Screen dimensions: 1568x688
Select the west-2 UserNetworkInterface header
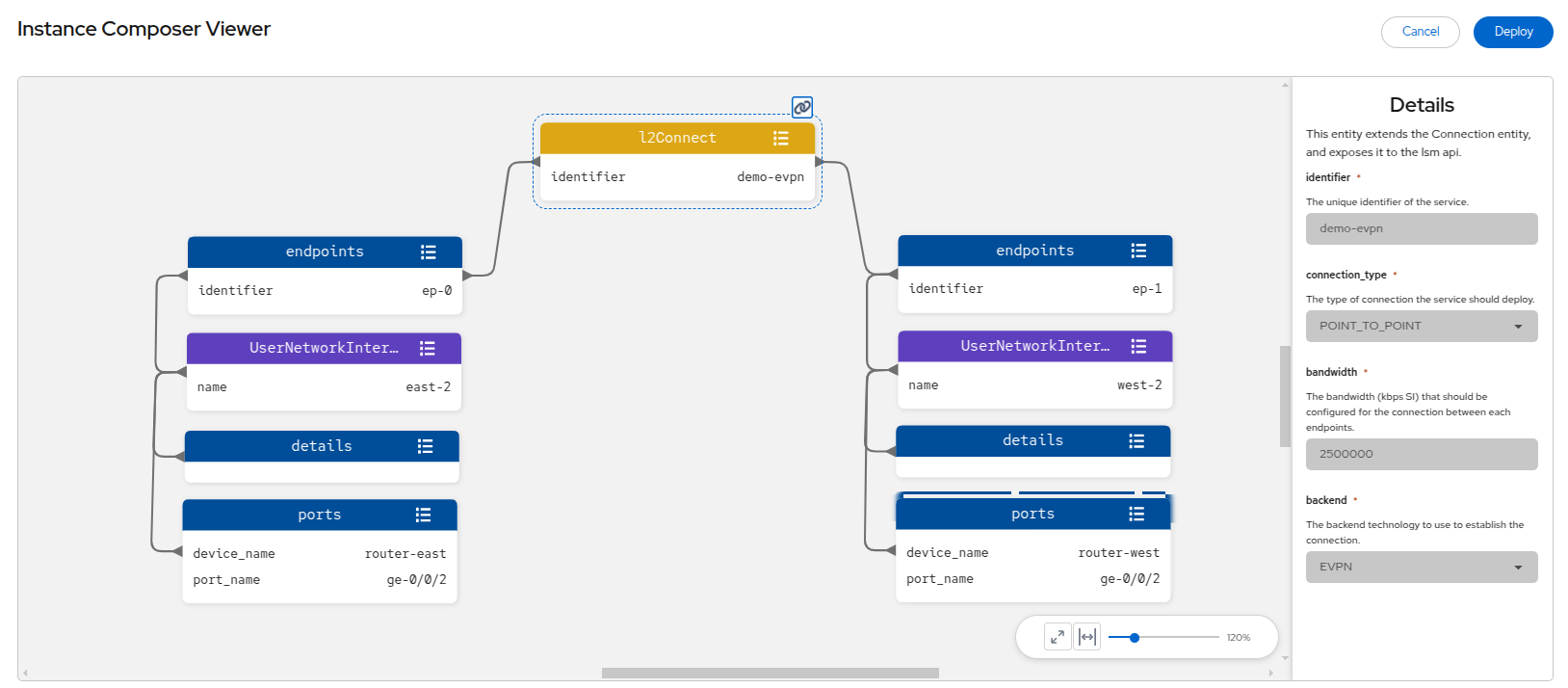point(1035,346)
